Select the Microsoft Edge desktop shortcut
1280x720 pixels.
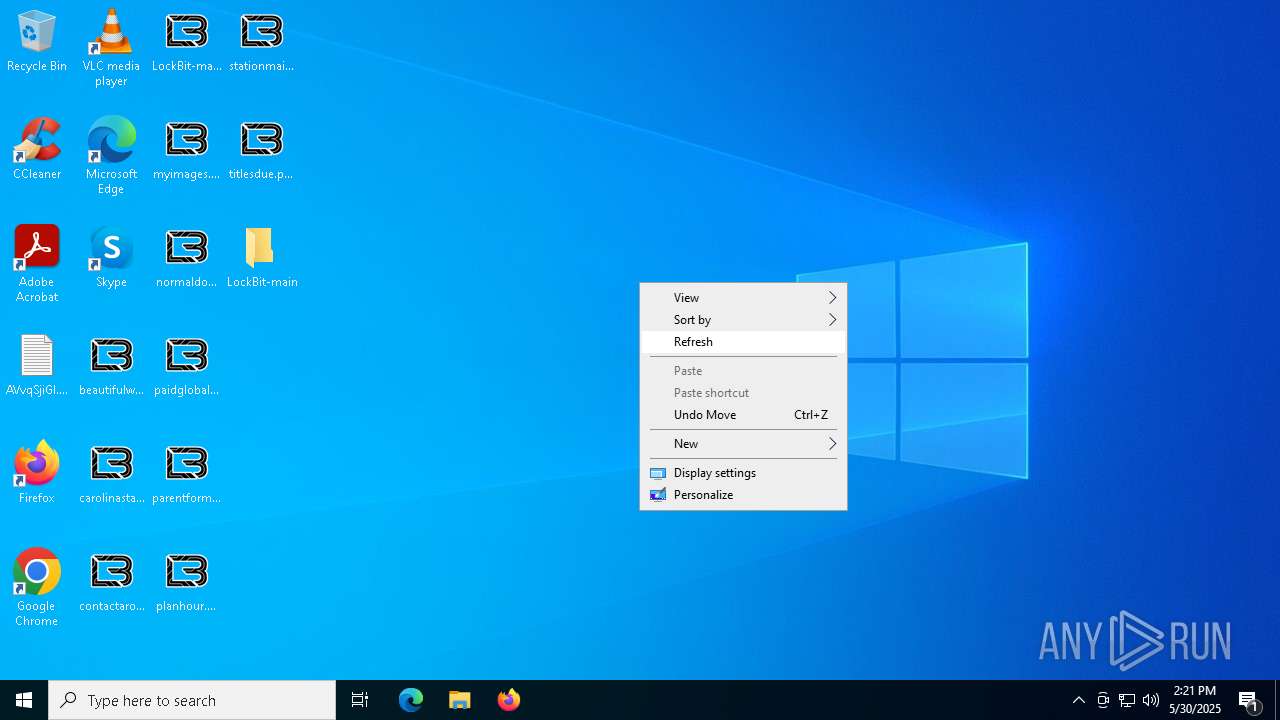point(111,156)
